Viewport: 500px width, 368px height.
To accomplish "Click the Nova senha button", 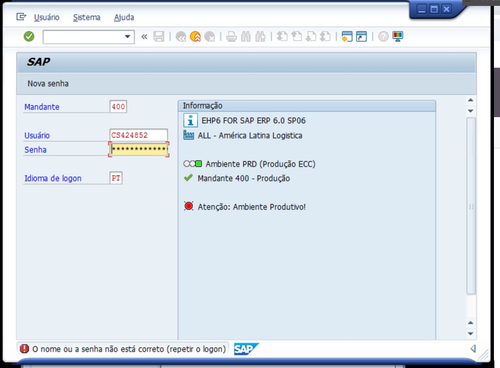I will click(x=48, y=83).
